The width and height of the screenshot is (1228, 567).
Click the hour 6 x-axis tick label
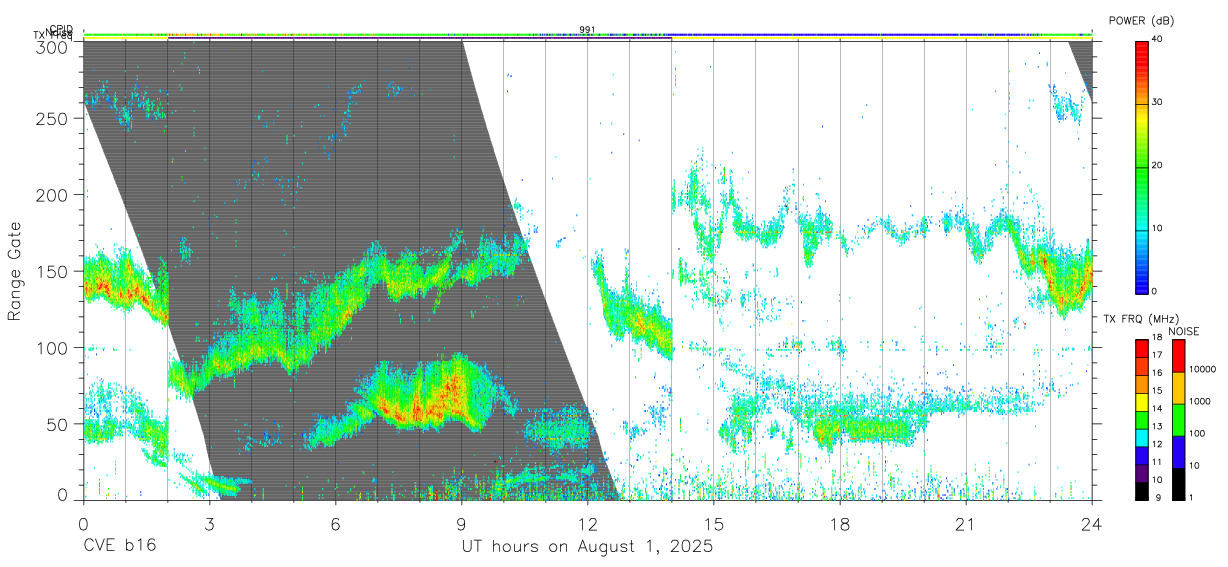335,524
